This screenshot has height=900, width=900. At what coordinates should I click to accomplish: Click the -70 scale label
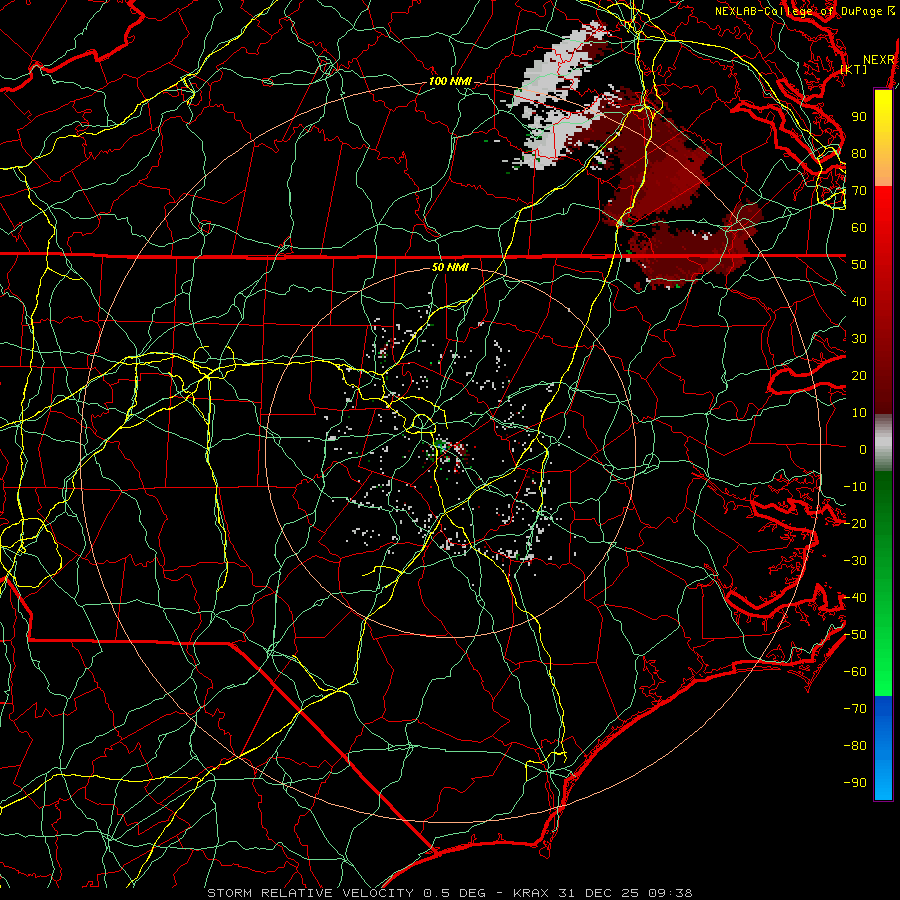click(x=855, y=709)
